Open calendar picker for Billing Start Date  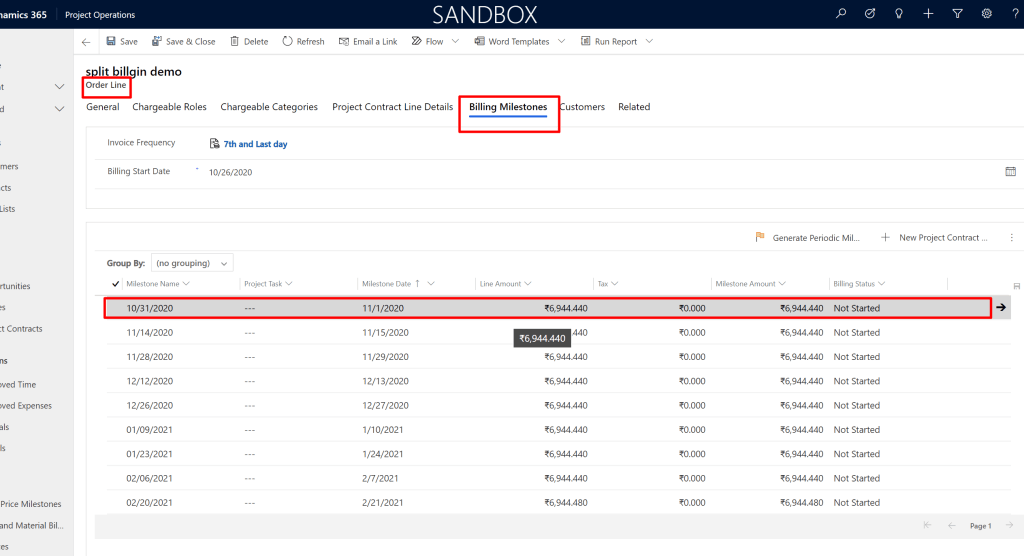point(1010,172)
